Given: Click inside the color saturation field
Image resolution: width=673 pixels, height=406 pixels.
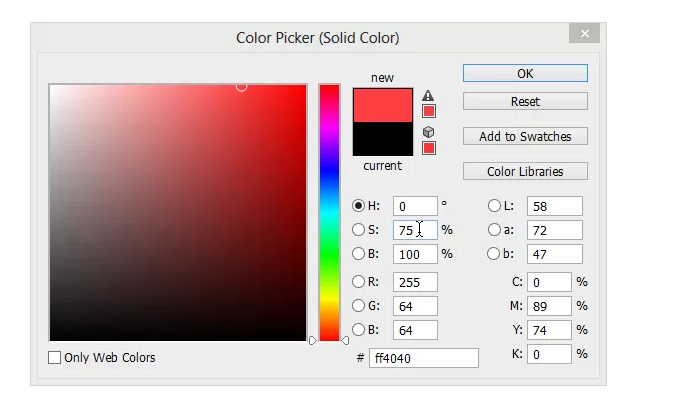Looking at the screenshot, I should 178,212.
